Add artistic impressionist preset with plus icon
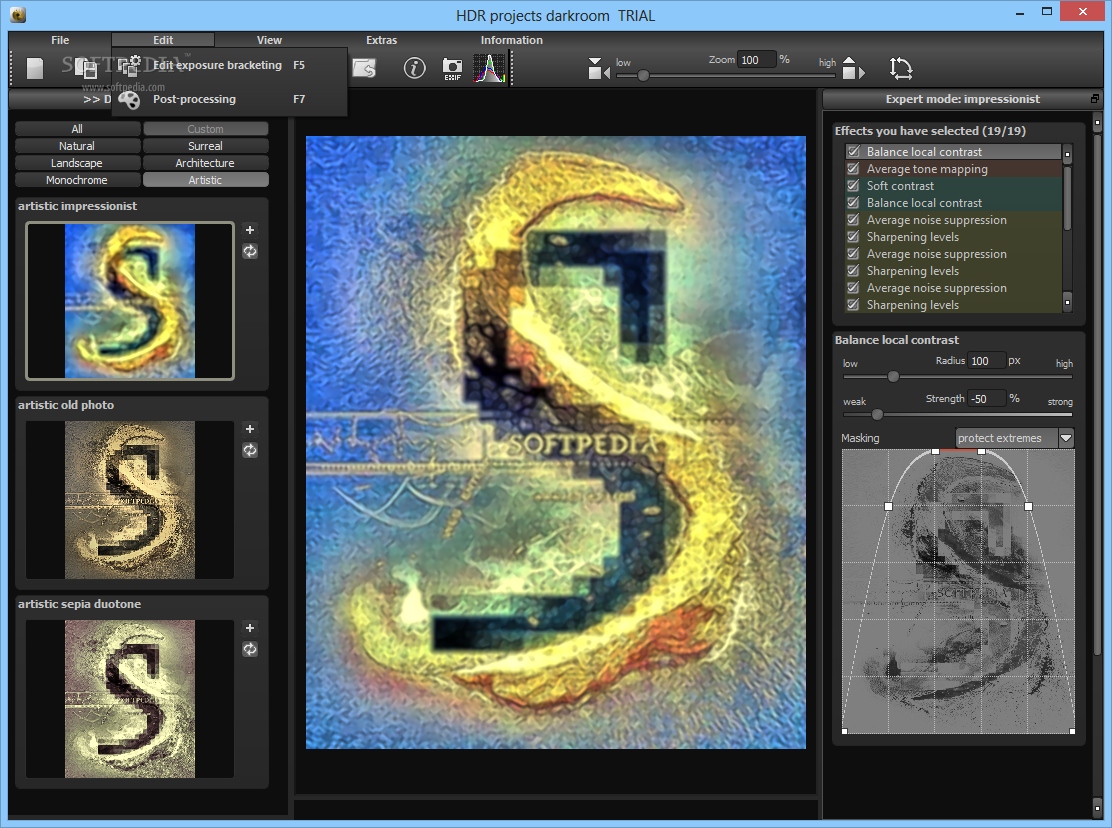The image size is (1112, 828). tap(250, 230)
